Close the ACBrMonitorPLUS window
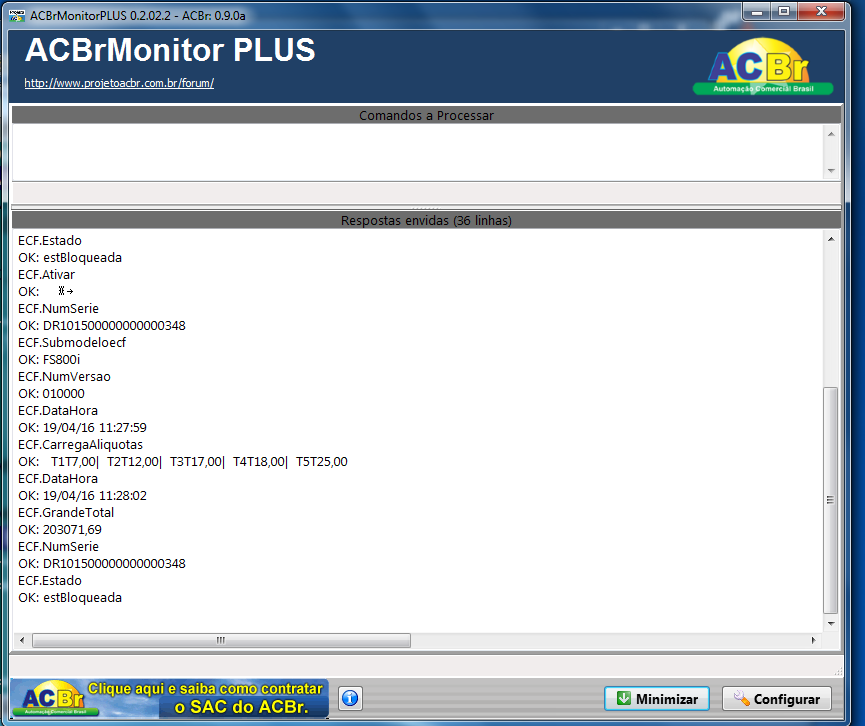The height and width of the screenshot is (726, 865). [x=821, y=12]
